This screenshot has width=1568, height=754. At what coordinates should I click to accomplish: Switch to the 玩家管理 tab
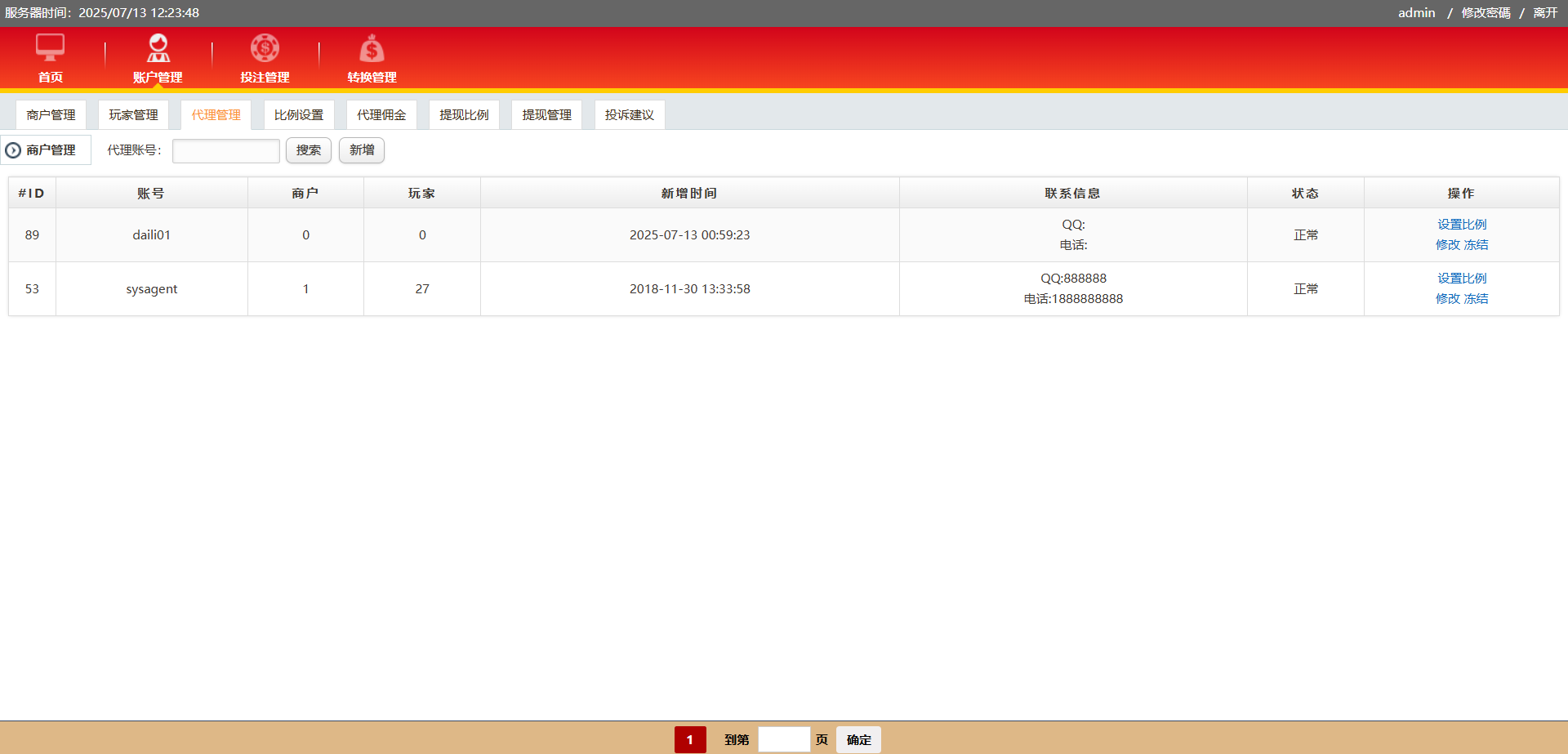[133, 115]
